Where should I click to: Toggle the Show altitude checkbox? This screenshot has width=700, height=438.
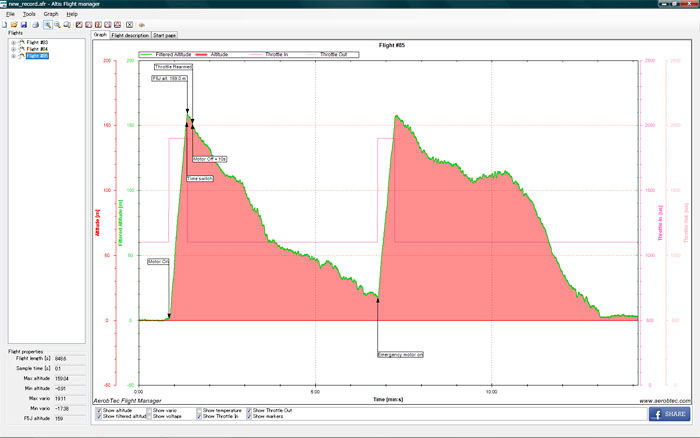pos(99,410)
